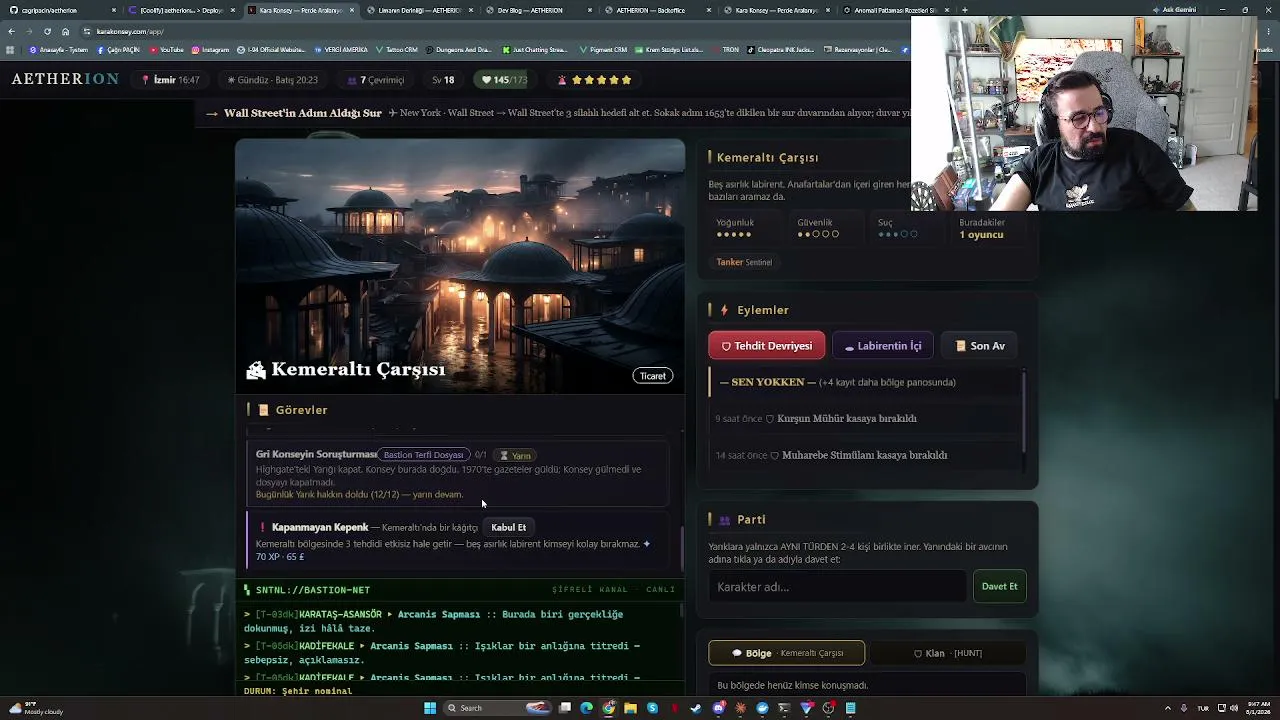The image size is (1280, 720).
Task: Click the Suç dots indicator
Action: pos(898,234)
